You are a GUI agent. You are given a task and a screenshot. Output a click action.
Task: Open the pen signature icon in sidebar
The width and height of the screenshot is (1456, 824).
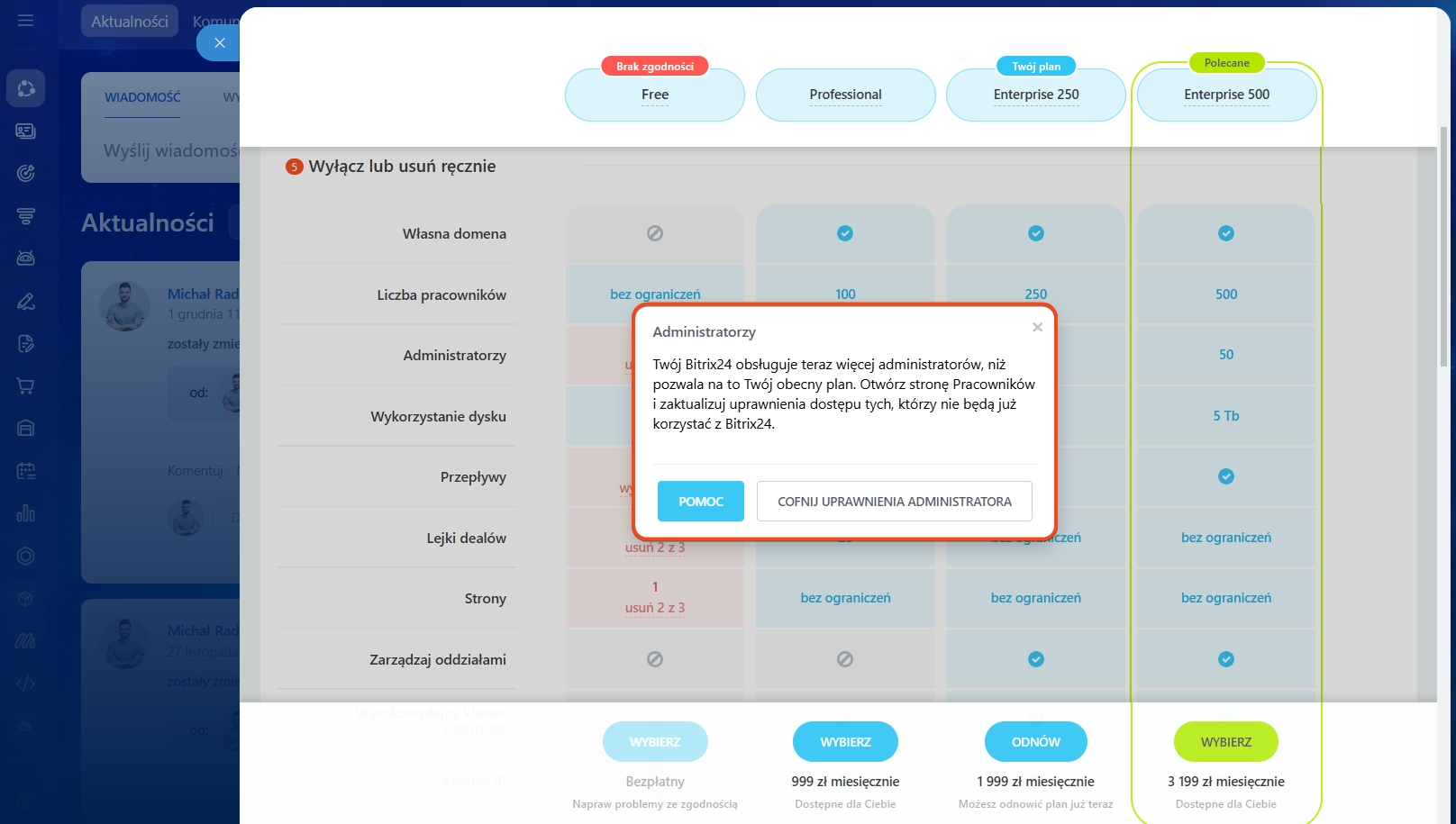(25, 301)
